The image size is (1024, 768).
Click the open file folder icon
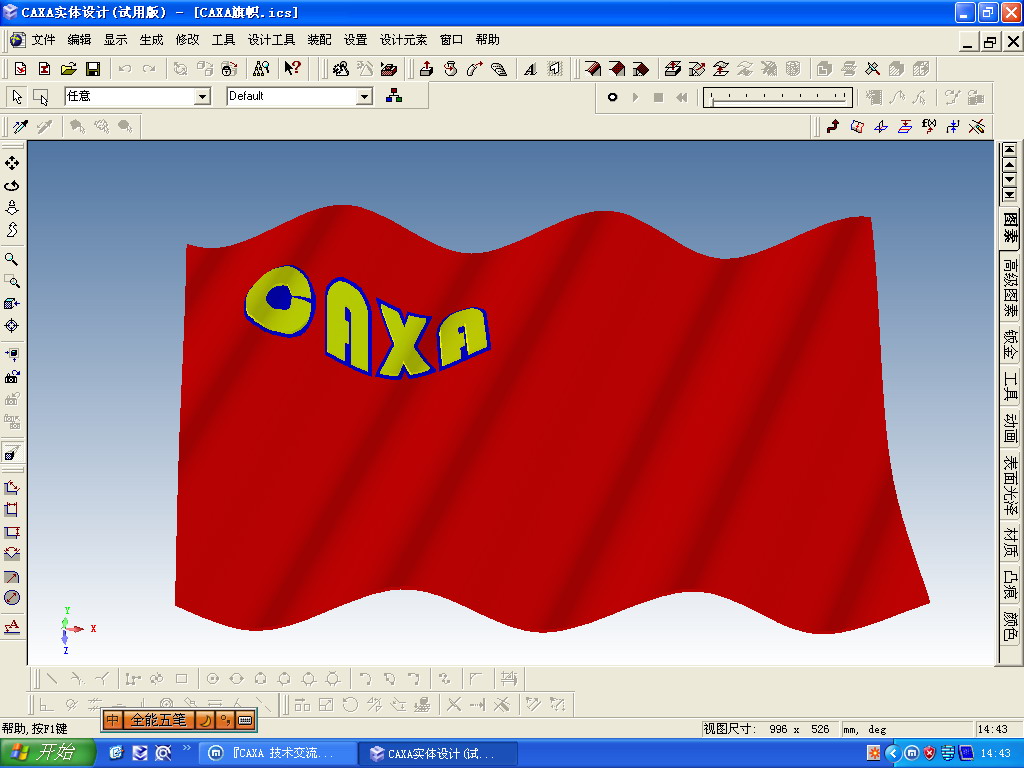69,69
